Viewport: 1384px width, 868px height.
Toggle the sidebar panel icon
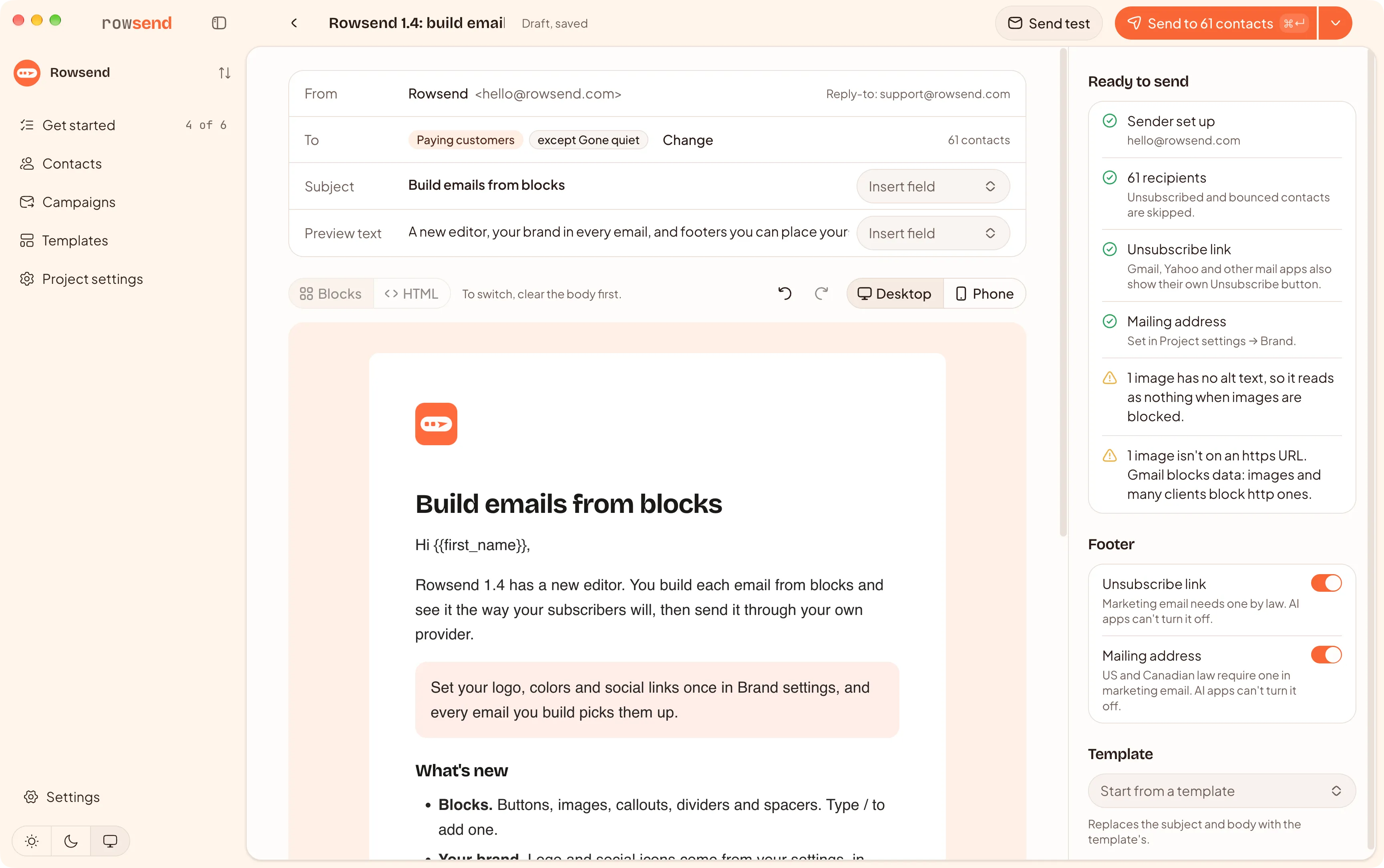tap(219, 23)
